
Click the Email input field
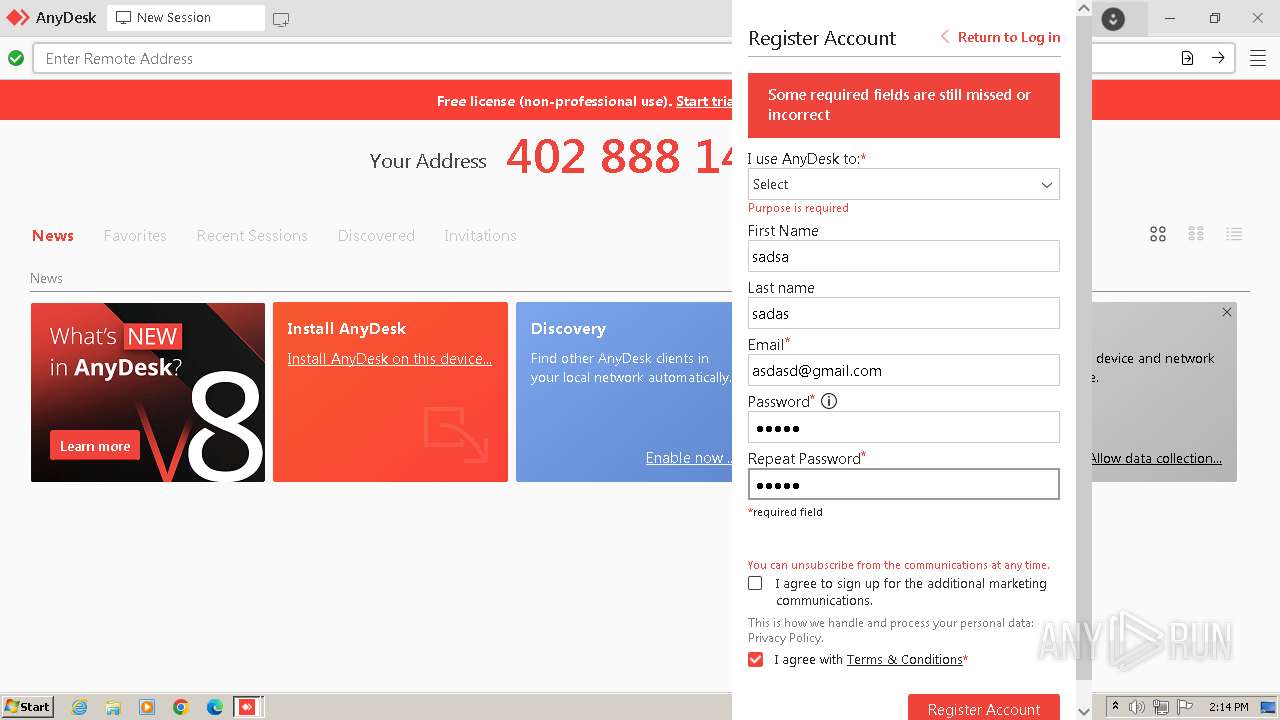click(x=903, y=370)
